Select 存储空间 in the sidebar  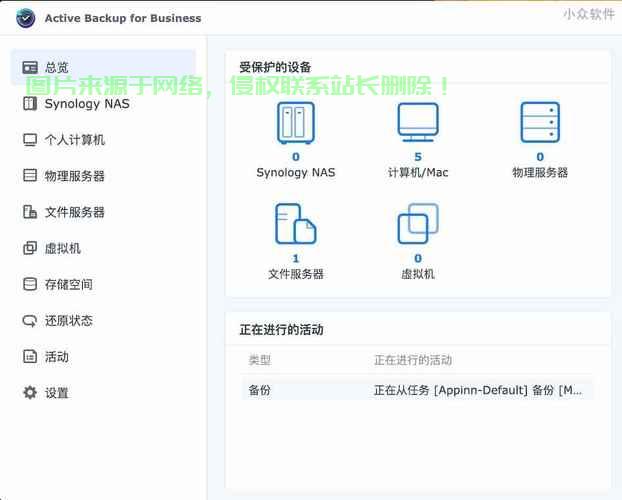tap(103, 284)
